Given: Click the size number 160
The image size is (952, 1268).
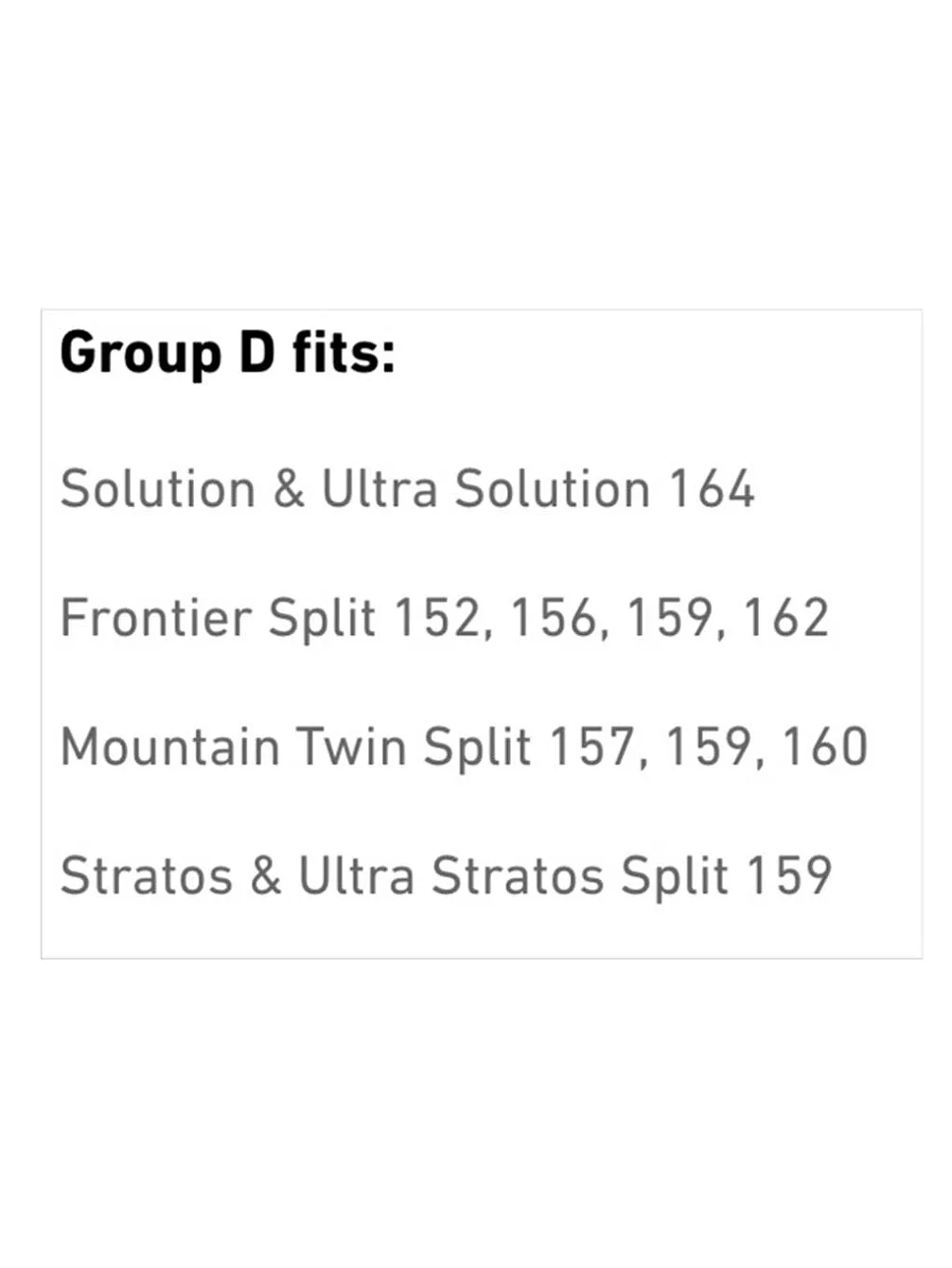Looking at the screenshot, I should pyautogui.click(x=825, y=747).
